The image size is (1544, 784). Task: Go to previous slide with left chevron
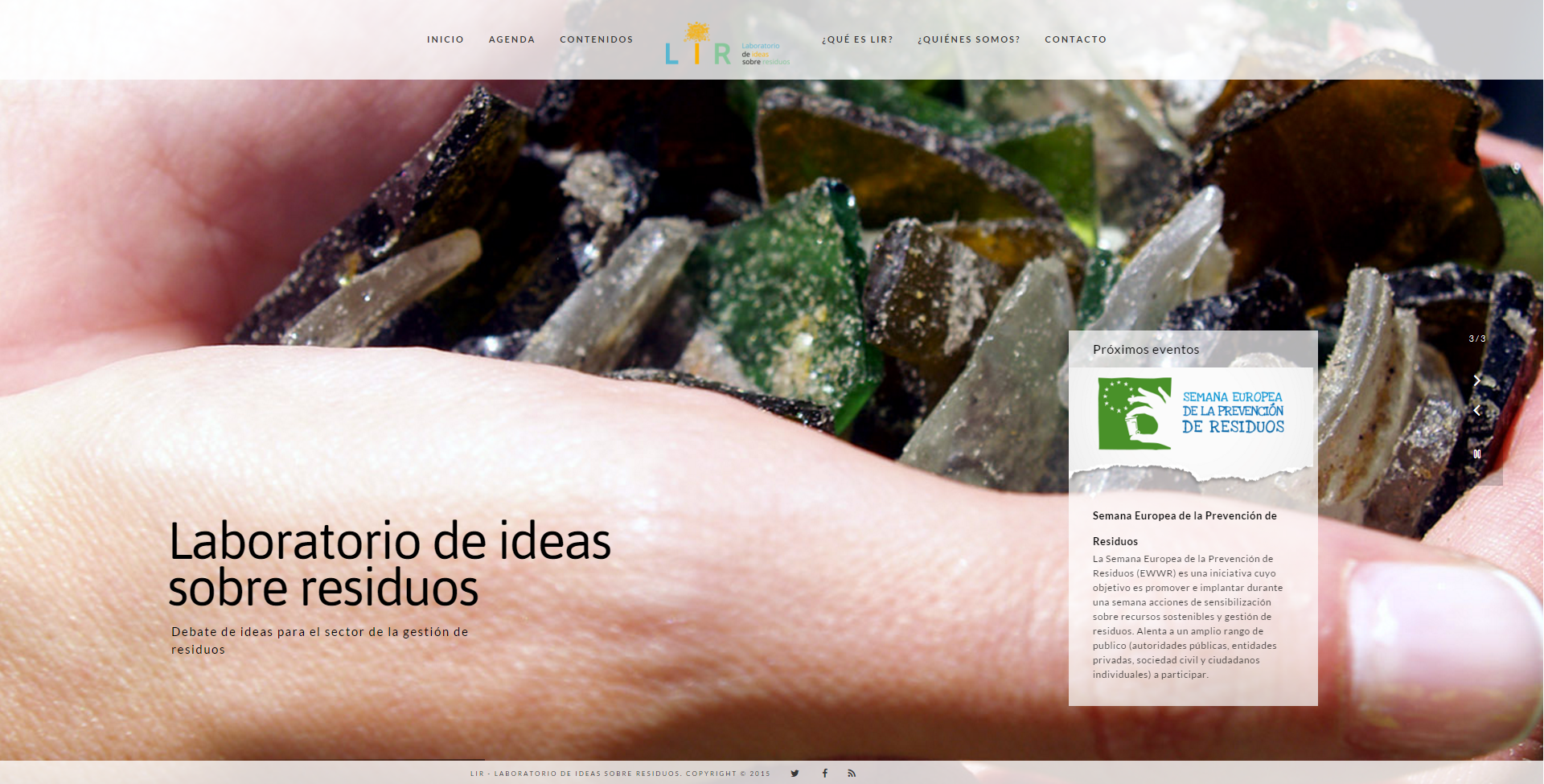[x=1476, y=411]
